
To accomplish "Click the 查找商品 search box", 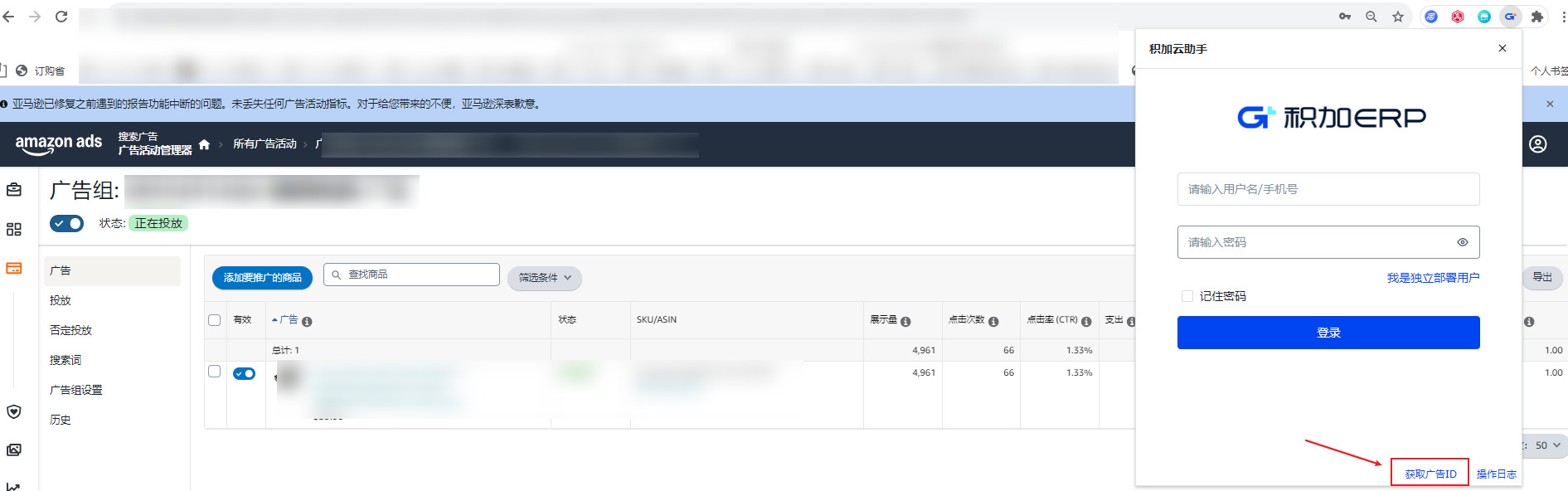I will [x=411, y=275].
